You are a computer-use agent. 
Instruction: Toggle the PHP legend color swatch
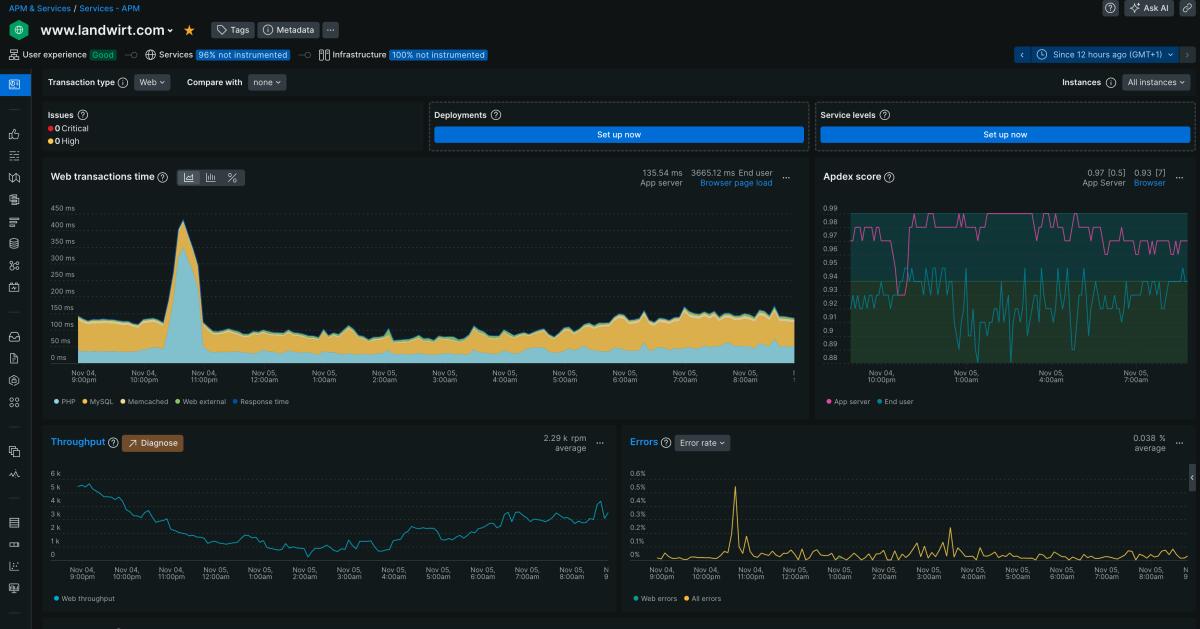[55, 402]
